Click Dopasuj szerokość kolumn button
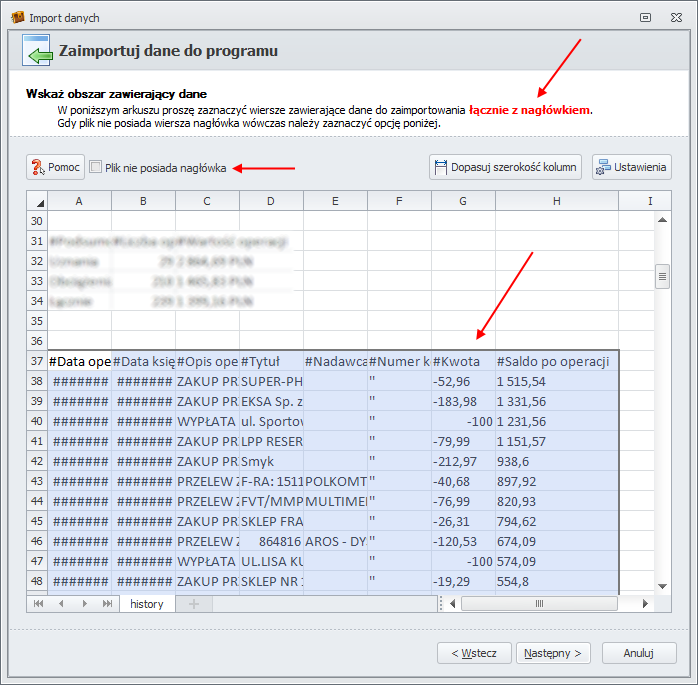This screenshot has height=685, width=698. pos(505,167)
